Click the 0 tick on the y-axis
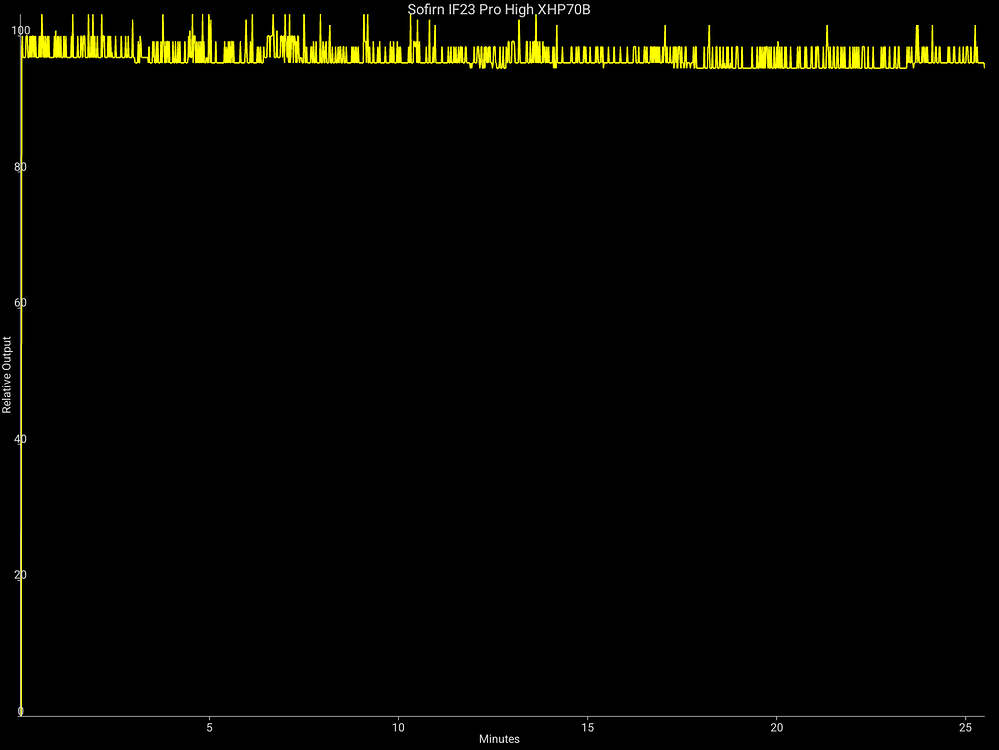Screen dimensions: 999x750 point(20,711)
